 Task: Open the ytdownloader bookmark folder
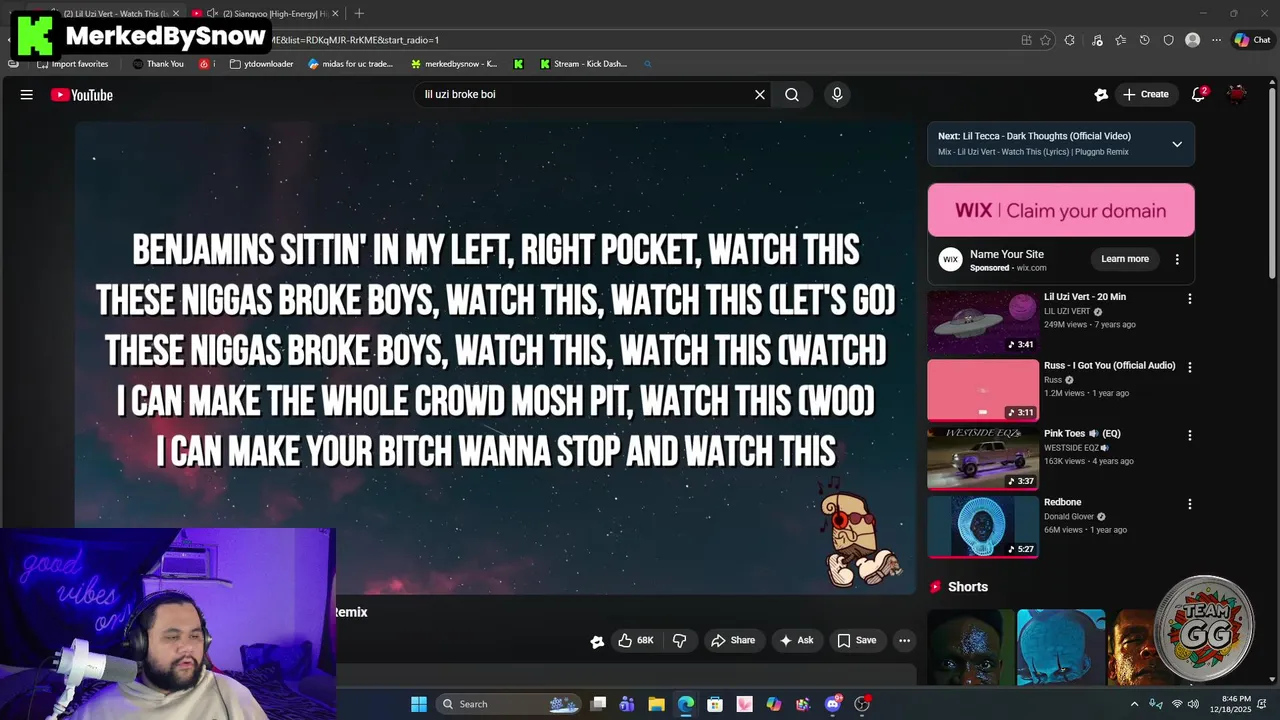coord(261,64)
